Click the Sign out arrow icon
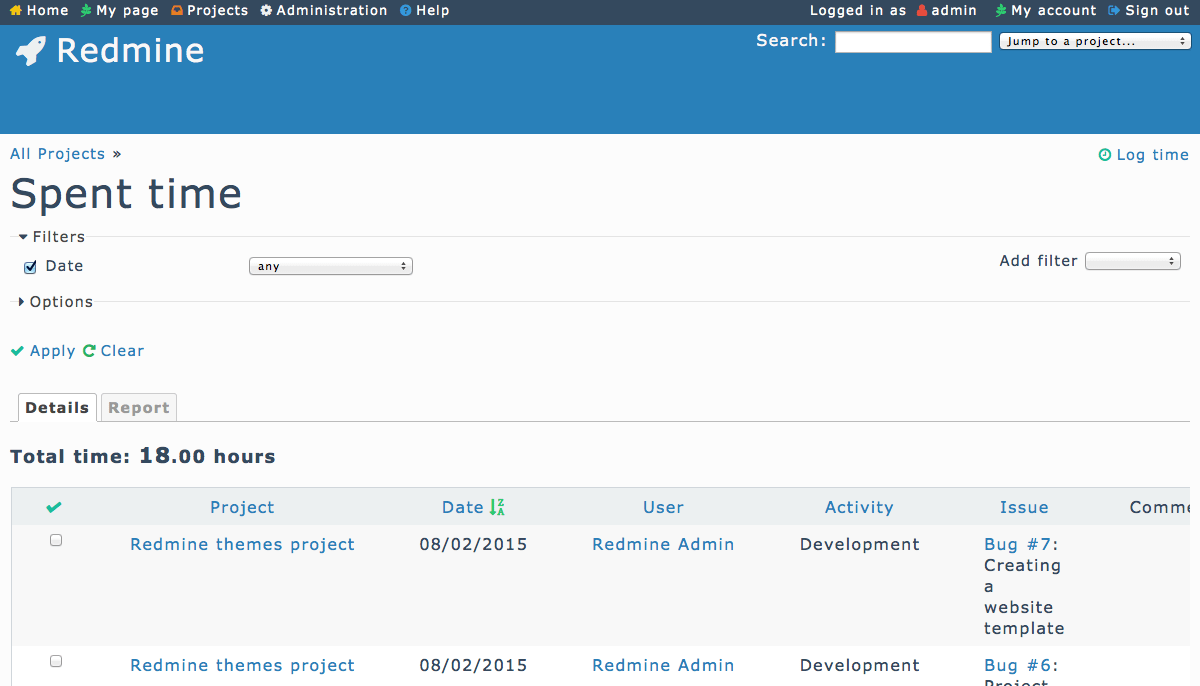1200x686 pixels. 1114,11
